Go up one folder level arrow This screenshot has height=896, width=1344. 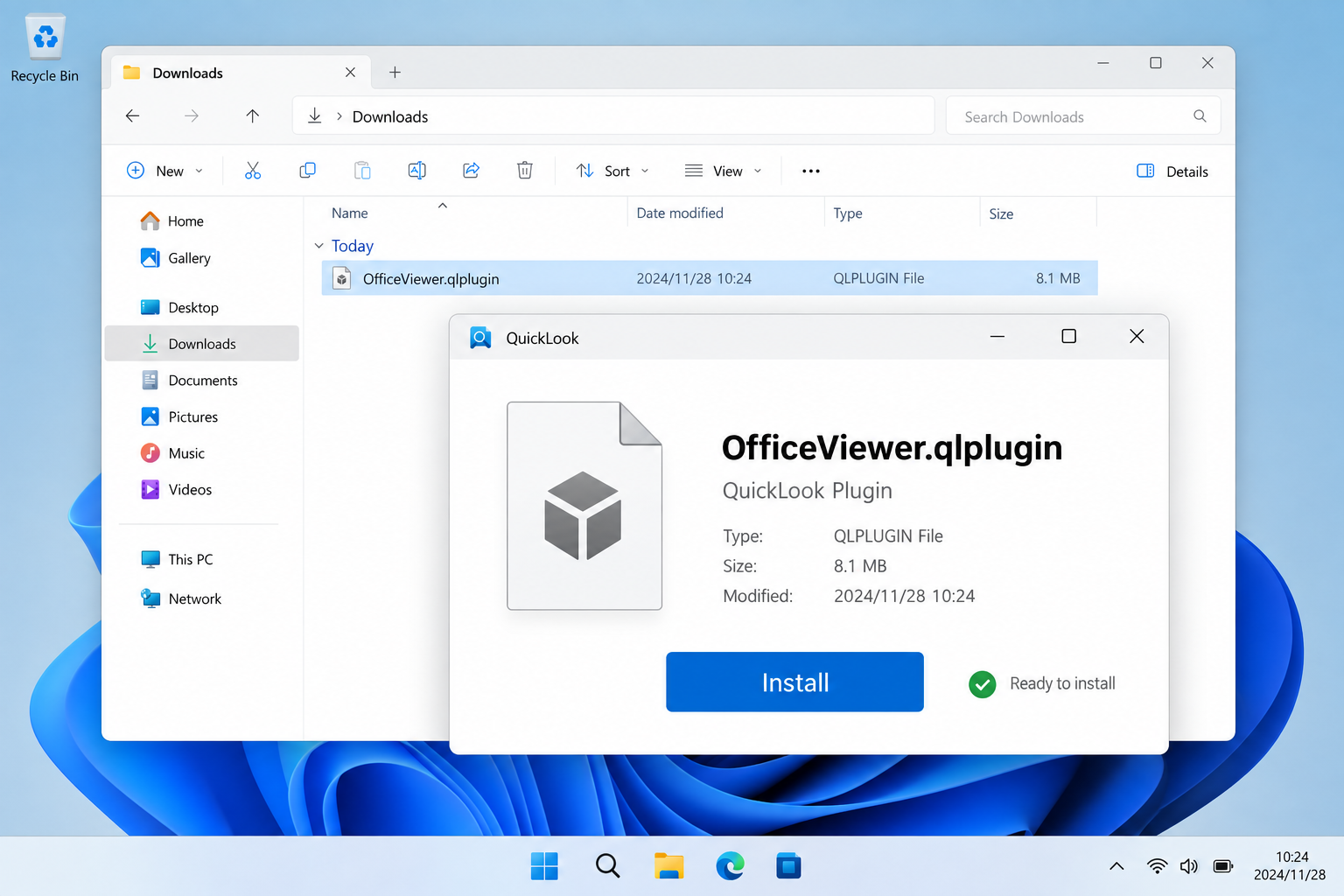tap(253, 115)
